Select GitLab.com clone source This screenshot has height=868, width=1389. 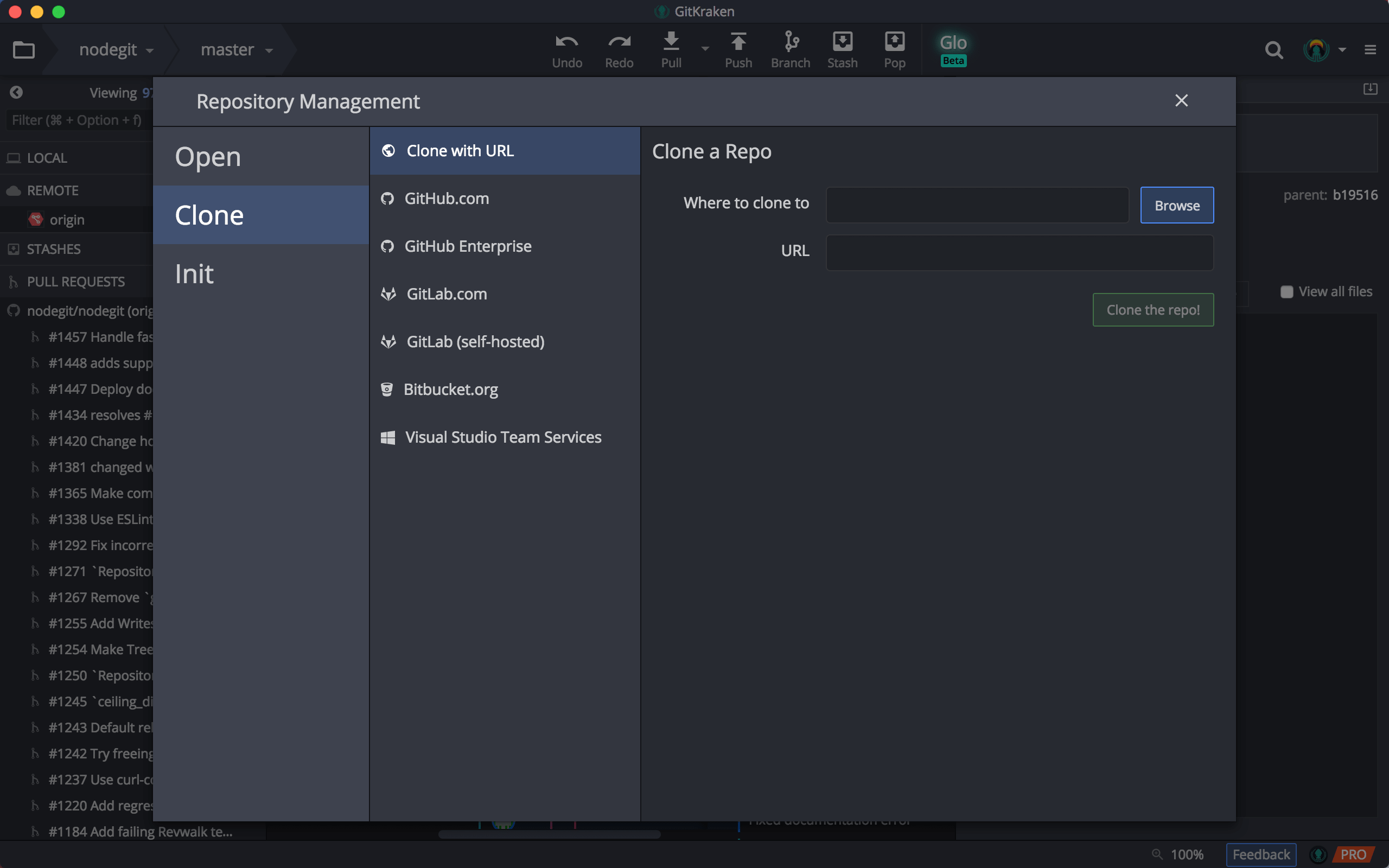click(x=447, y=294)
